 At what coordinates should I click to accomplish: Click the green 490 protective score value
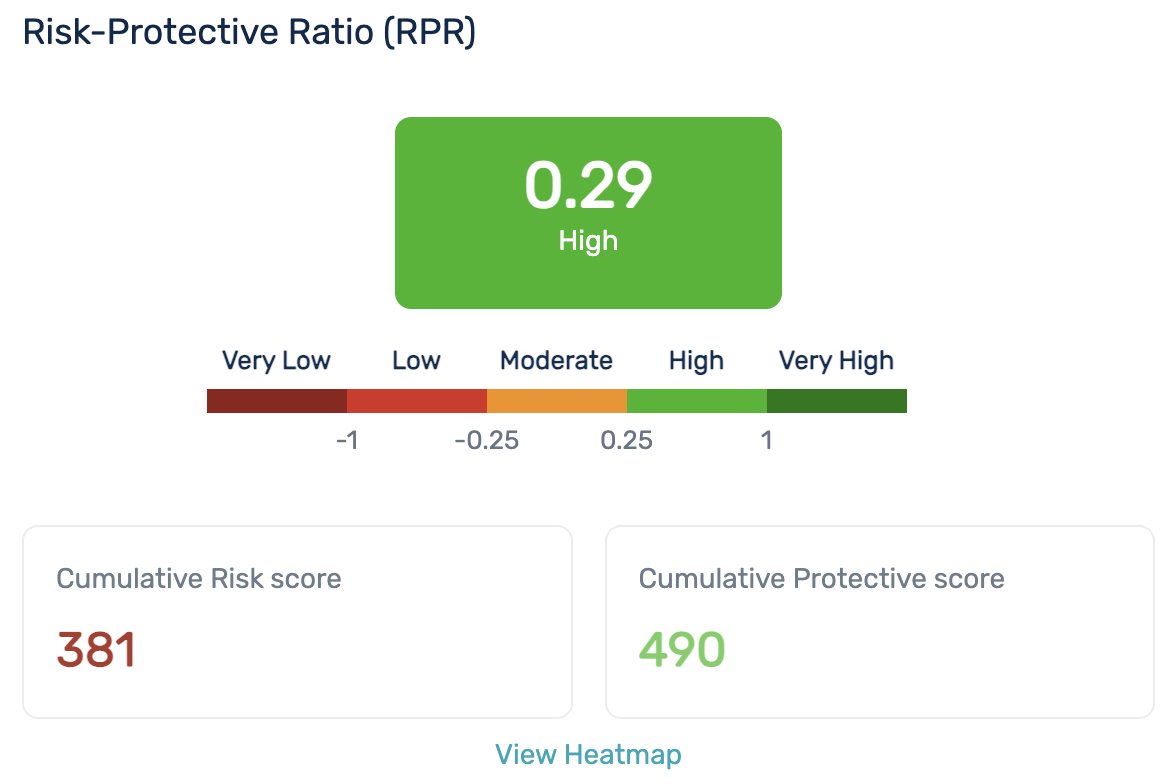click(x=682, y=650)
